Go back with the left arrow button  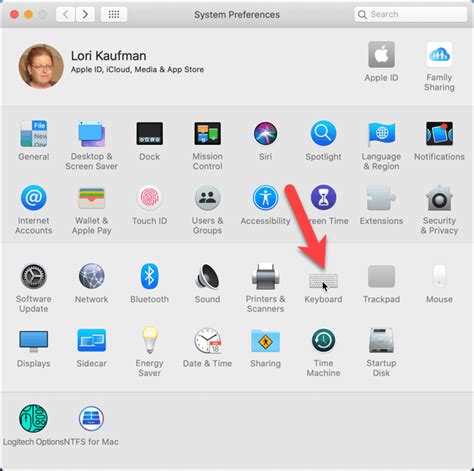[x=65, y=14]
